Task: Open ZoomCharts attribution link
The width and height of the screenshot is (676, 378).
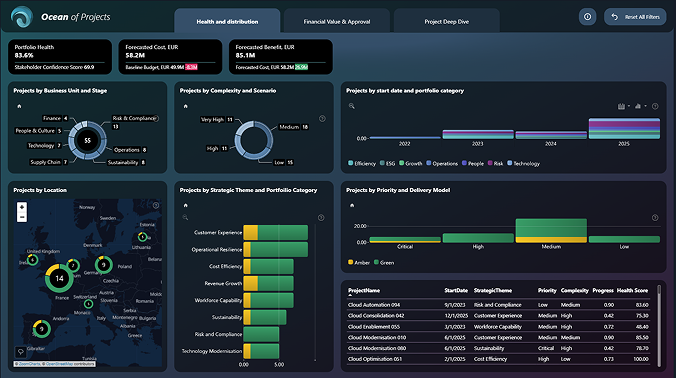Action: click(29, 364)
